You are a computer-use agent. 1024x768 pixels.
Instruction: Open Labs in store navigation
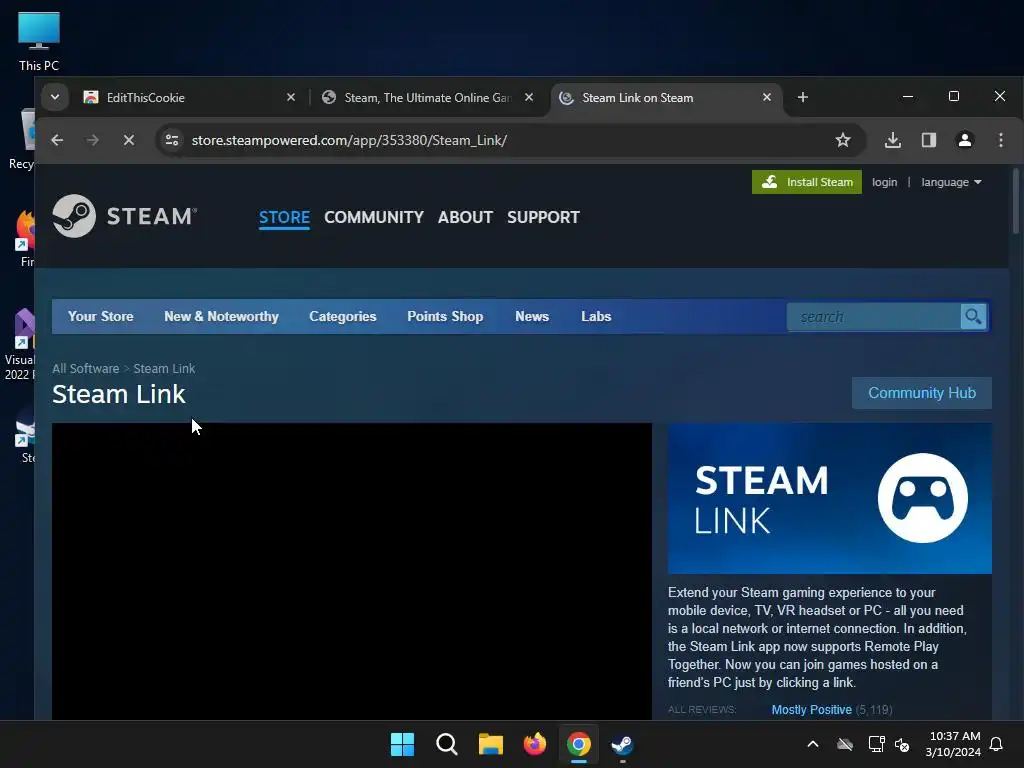point(596,317)
